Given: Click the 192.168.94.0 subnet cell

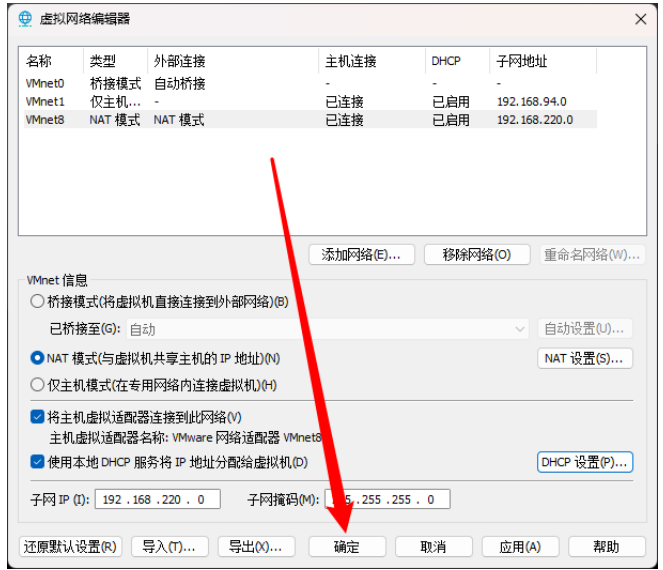Looking at the screenshot, I should coord(531,101).
